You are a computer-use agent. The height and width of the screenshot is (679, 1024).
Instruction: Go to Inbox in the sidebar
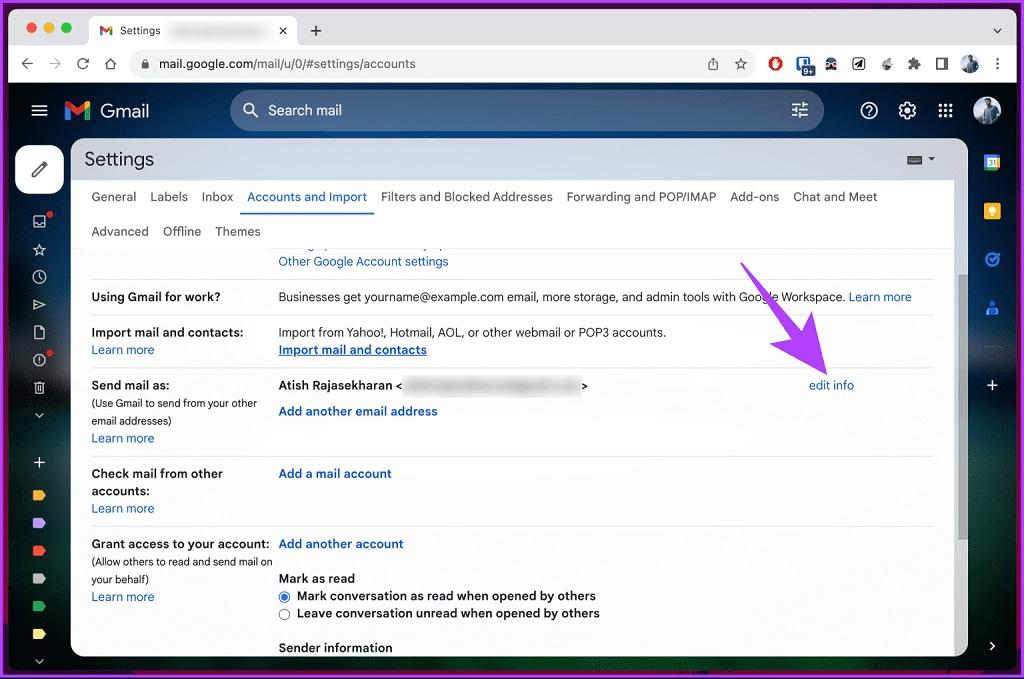[x=39, y=221]
